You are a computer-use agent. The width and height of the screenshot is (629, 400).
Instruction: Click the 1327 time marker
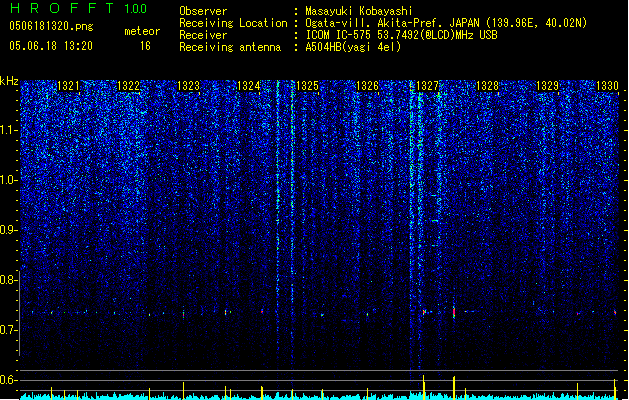click(x=428, y=86)
